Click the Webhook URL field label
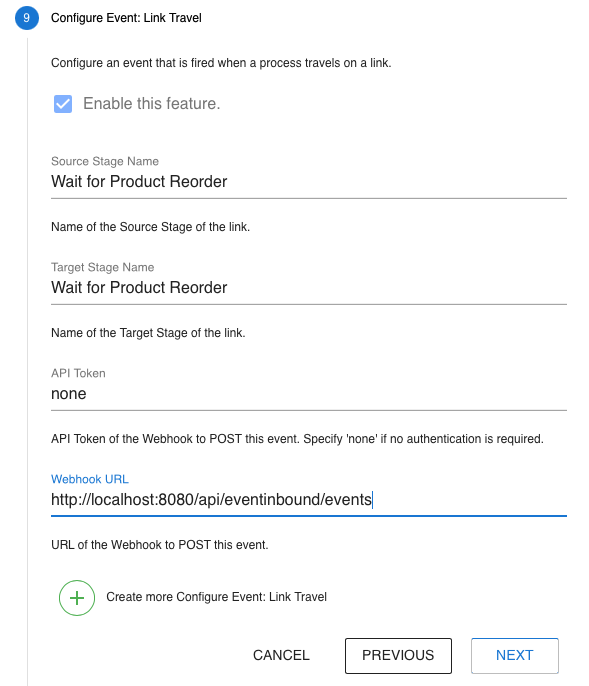Image resolution: width=589 pixels, height=686 pixels. tap(90, 479)
